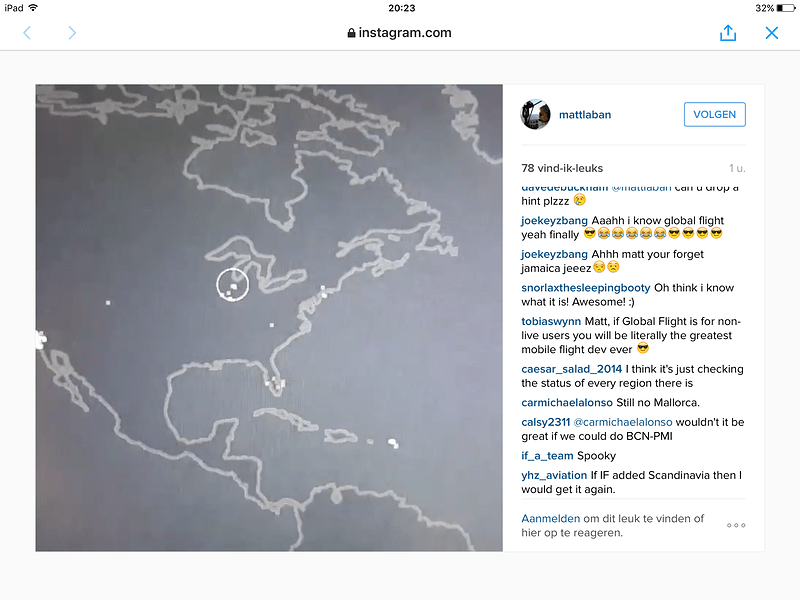800x600 pixels.
Task: Tap the @carmichaelalonso mention link
Action: (623, 422)
